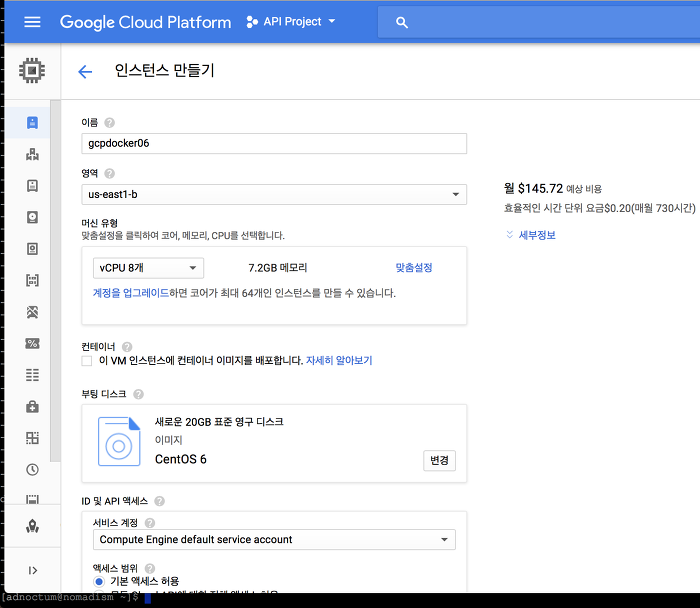Open the vCPU 8개 machine type dropdown
The width and height of the screenshot is (700, 608).
(x=148, y=268)
